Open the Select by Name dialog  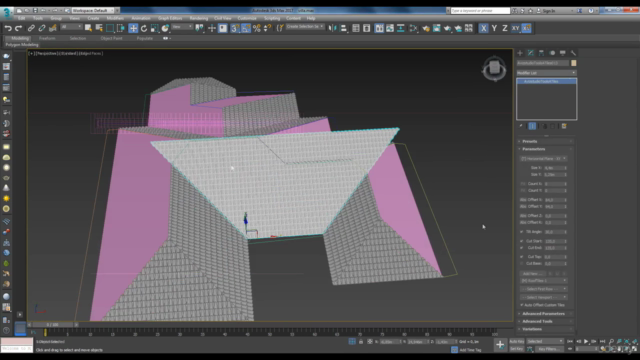pos(99,28)
